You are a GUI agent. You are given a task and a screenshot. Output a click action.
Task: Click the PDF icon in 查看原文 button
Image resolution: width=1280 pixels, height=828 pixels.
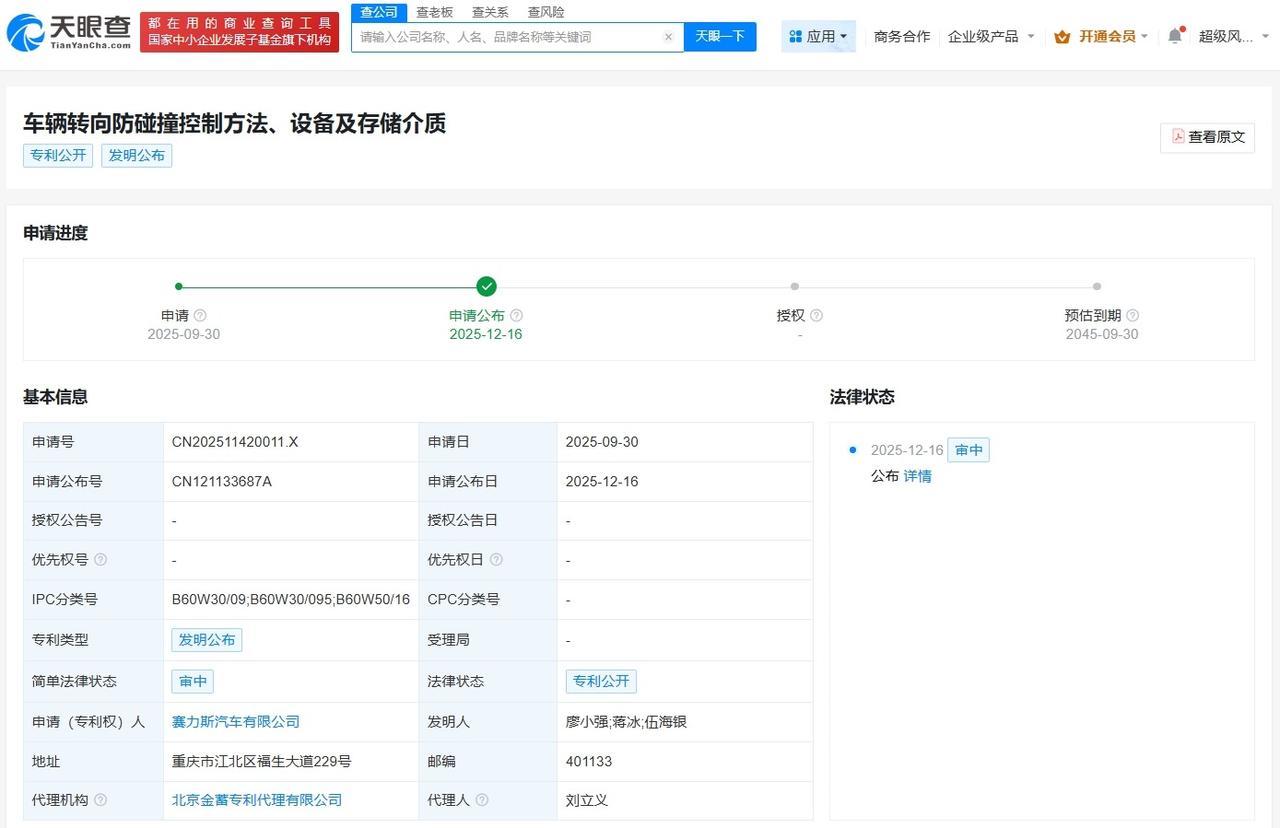click(1180, 138)
